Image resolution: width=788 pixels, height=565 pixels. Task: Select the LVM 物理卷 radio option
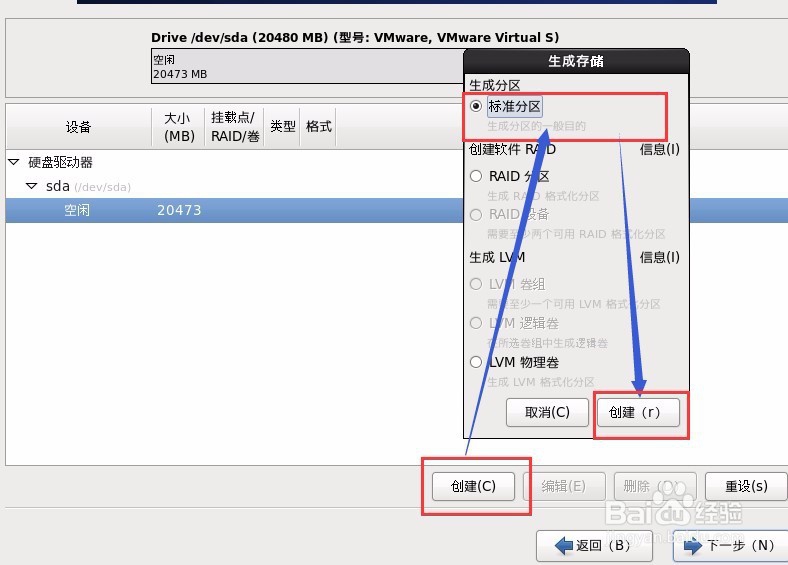click(x=475, y=362)
